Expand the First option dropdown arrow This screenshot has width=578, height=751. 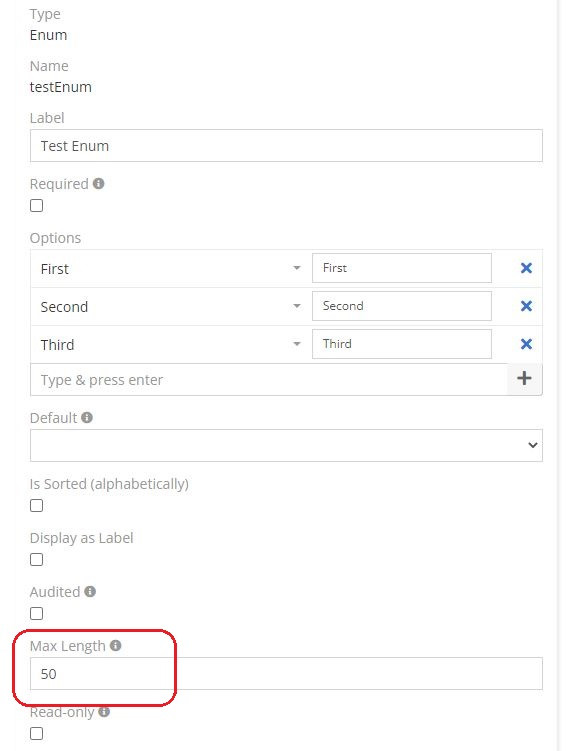pos(297,268)
